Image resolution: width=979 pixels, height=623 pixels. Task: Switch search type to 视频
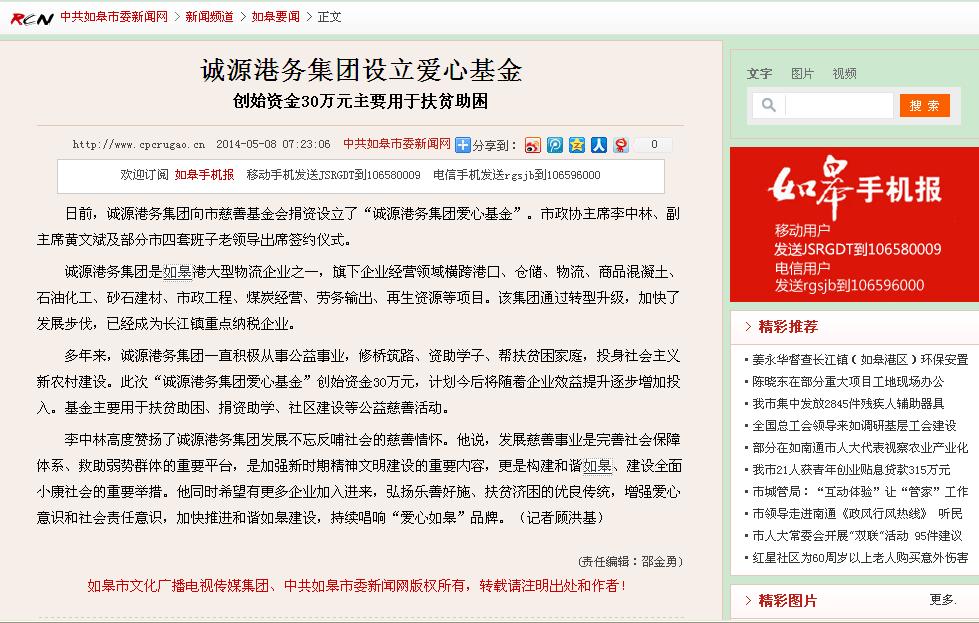[x=844, y=74]
